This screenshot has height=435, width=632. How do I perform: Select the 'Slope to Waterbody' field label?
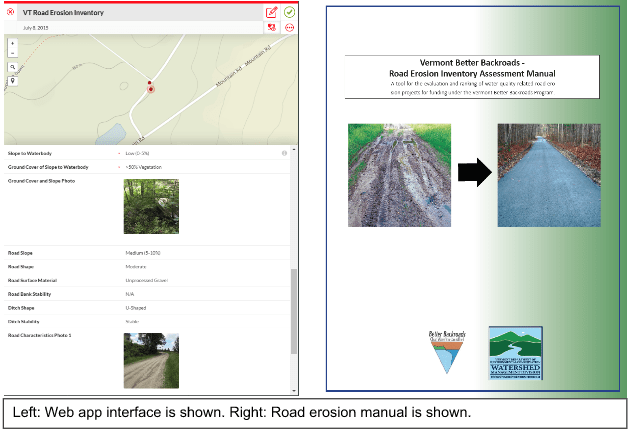pyautogui.click(x=30, y=153)
